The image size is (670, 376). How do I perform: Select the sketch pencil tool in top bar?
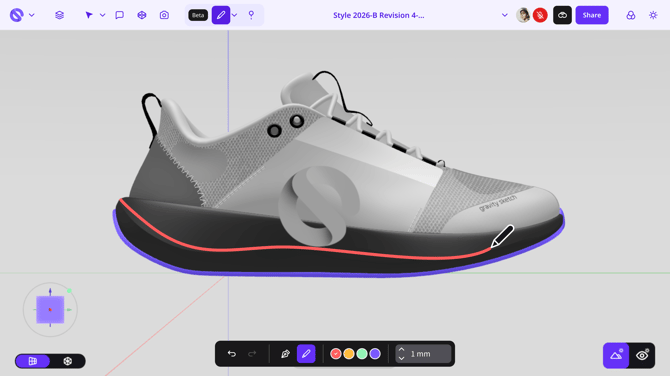tap(221, 15)
